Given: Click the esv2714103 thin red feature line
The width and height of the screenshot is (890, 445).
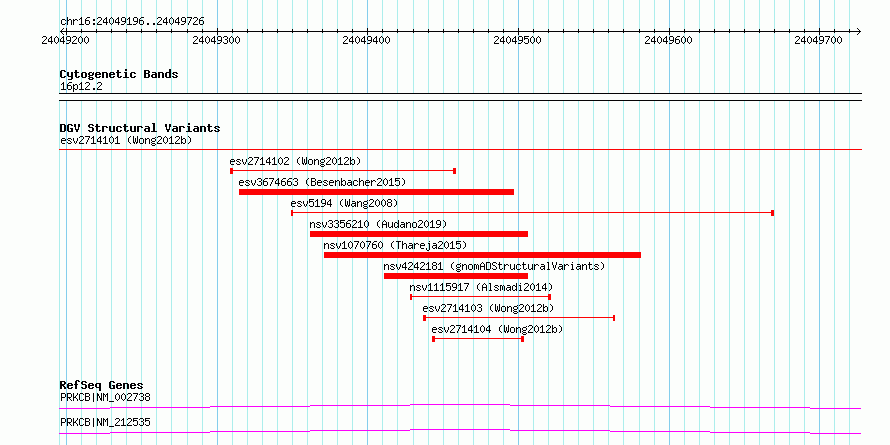Looking at the screenshot, I should click(x=519, y=318).
